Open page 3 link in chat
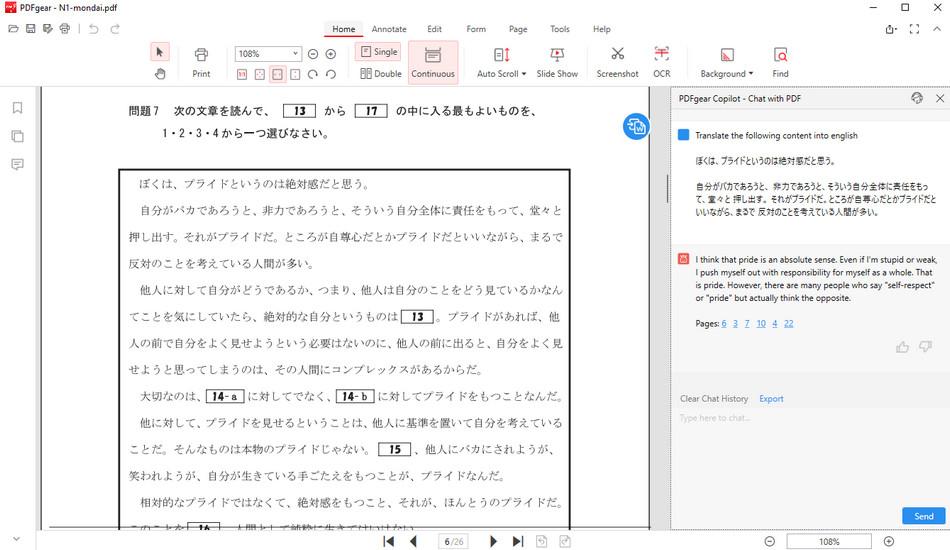 pos(736,323)
